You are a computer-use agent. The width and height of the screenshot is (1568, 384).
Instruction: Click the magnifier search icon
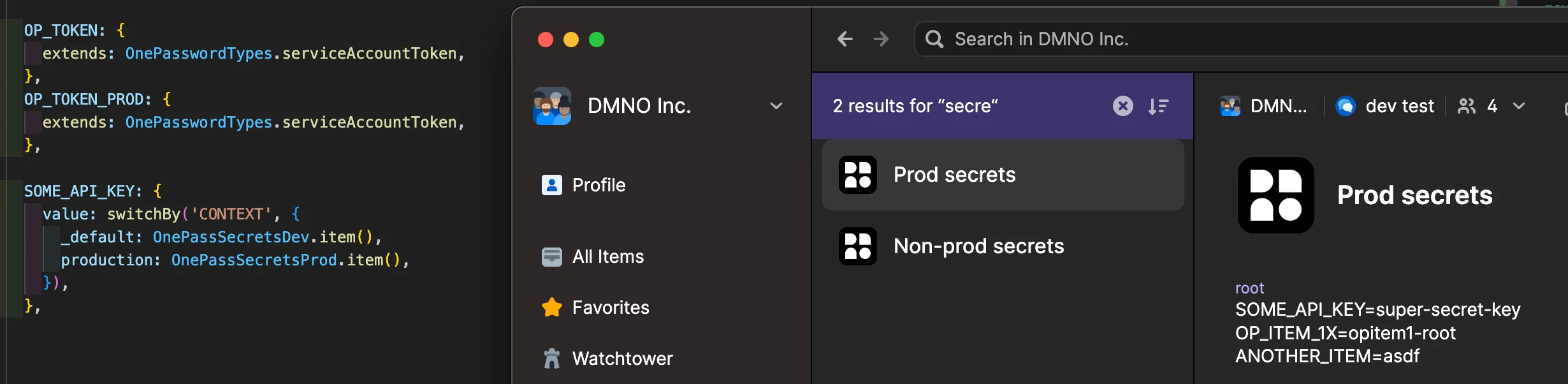(x=934, y=40)
